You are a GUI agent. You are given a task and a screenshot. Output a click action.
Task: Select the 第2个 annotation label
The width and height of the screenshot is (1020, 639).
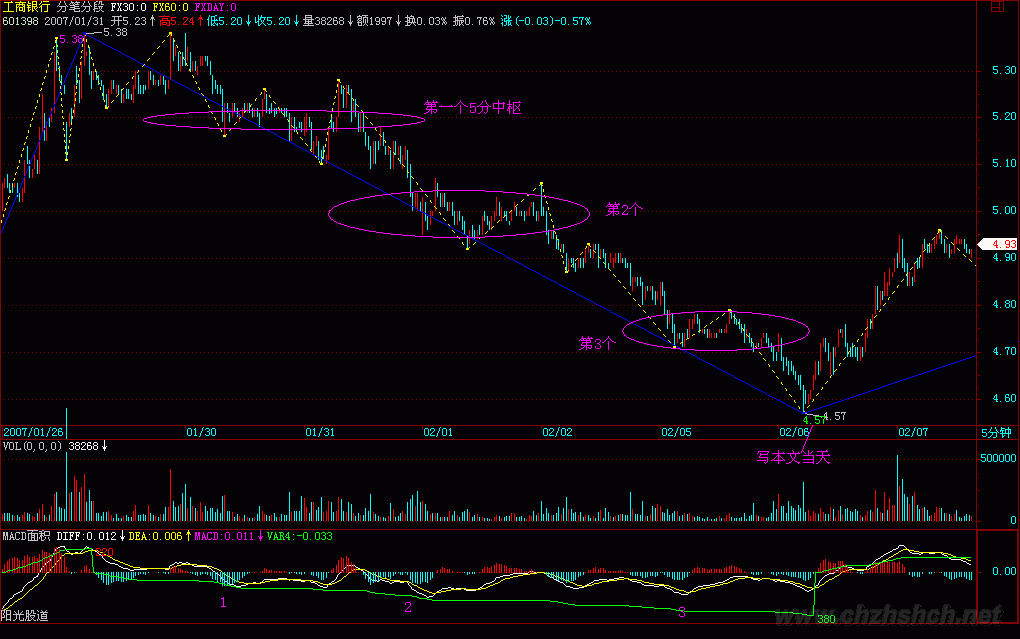click(625, 210)
